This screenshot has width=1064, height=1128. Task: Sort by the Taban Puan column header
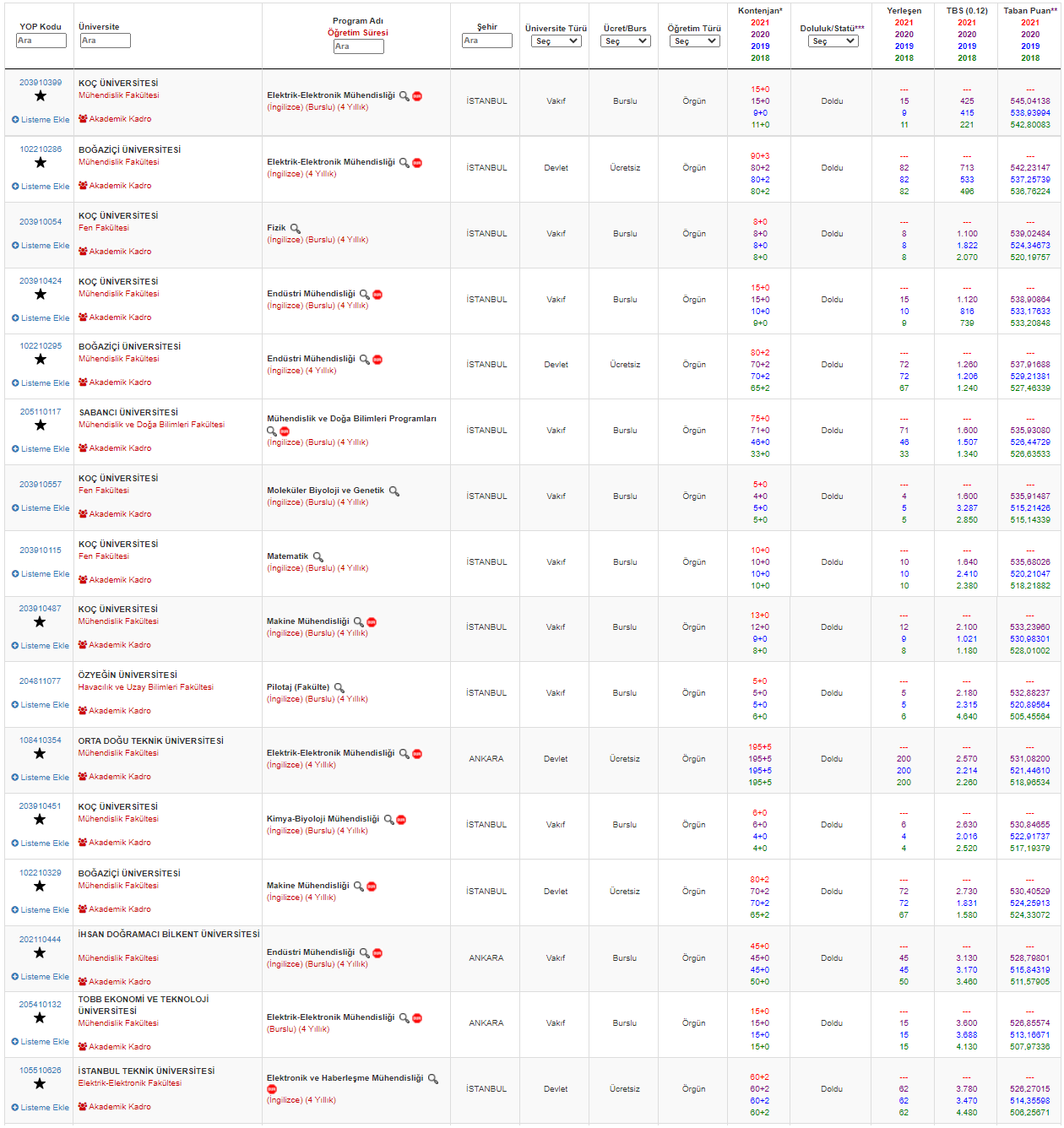[x=1030, y=11]
